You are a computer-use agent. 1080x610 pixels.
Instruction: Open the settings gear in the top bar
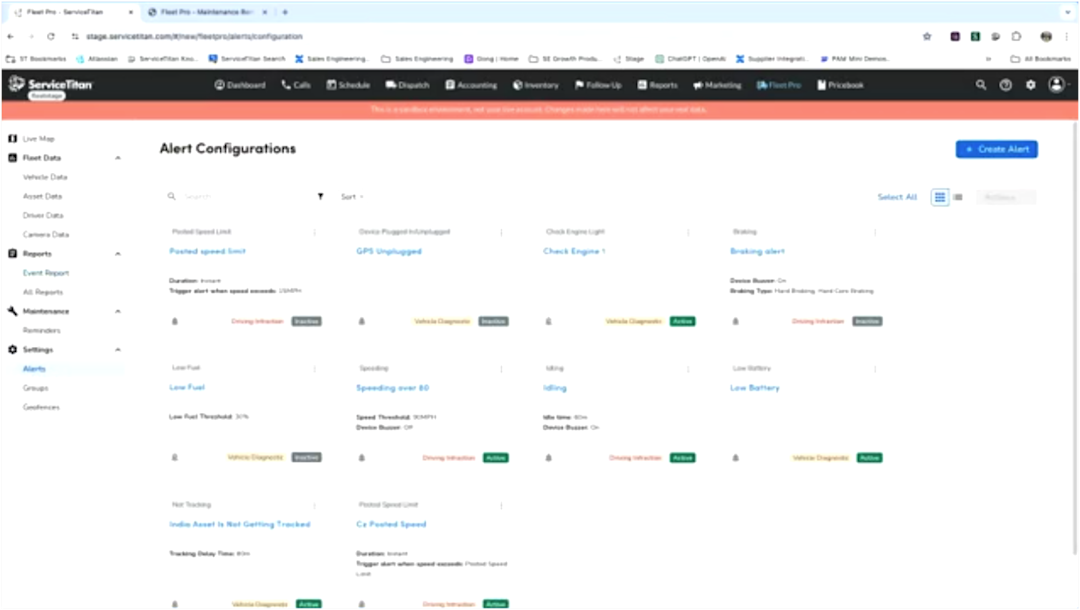[1030, 85]
